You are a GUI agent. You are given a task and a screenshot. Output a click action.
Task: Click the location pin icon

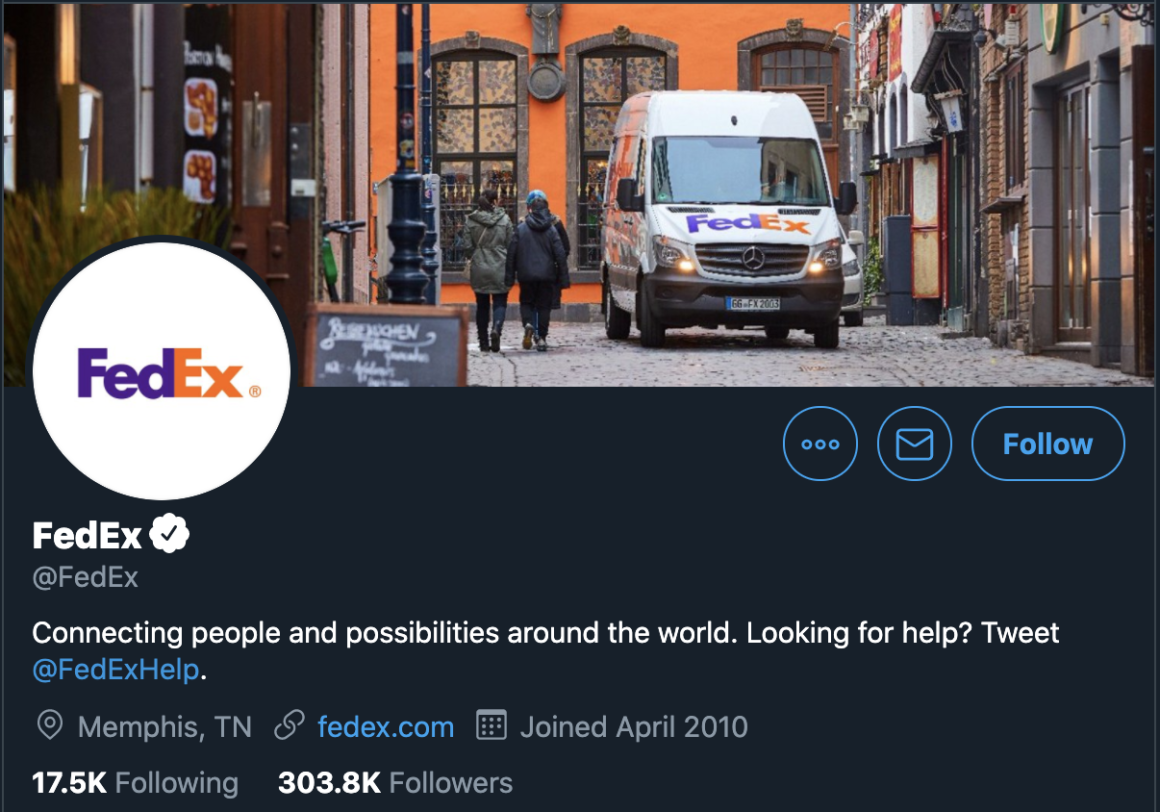(x=50, y=725)
